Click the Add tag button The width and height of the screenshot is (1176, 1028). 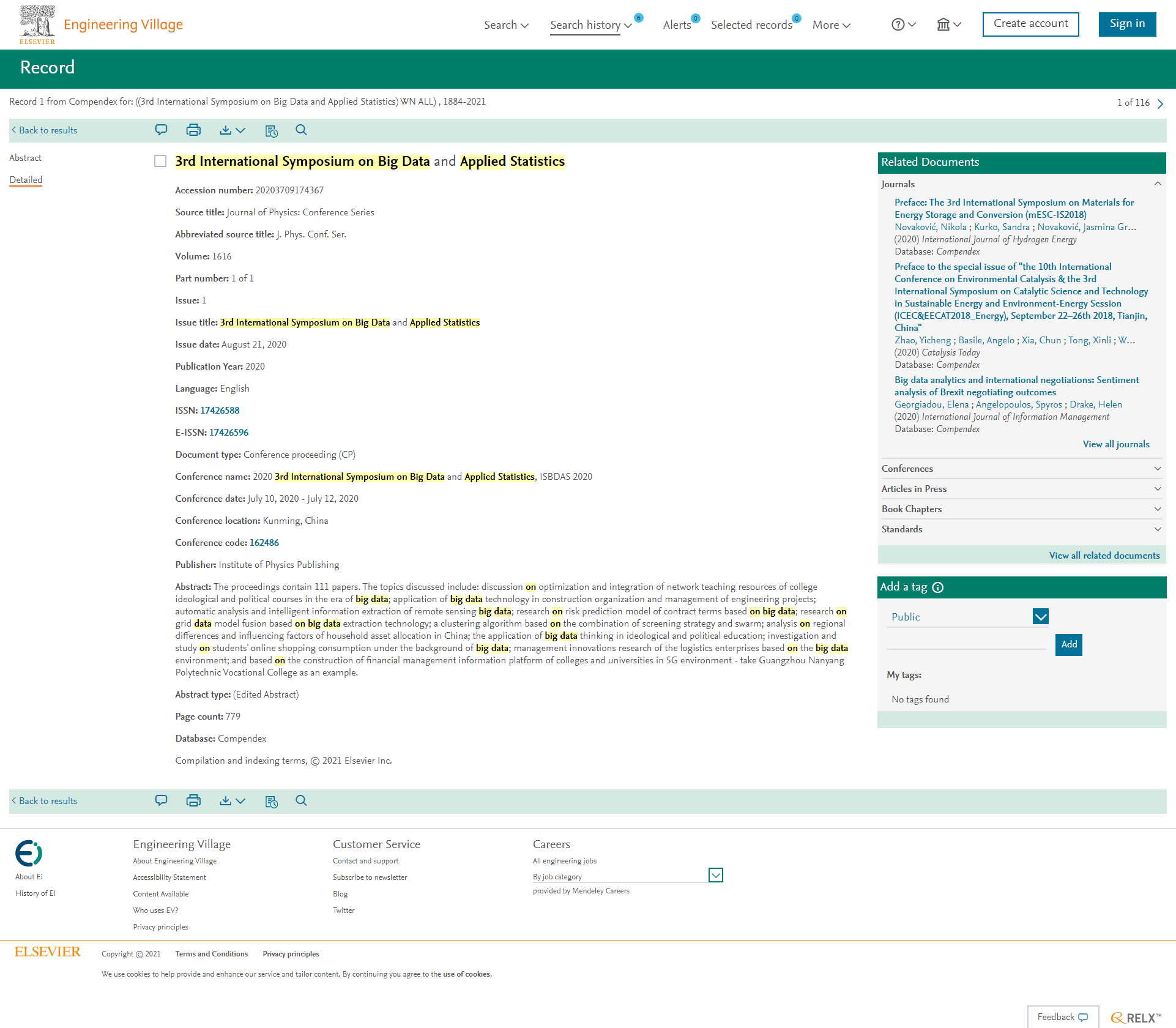[1069, 644]
